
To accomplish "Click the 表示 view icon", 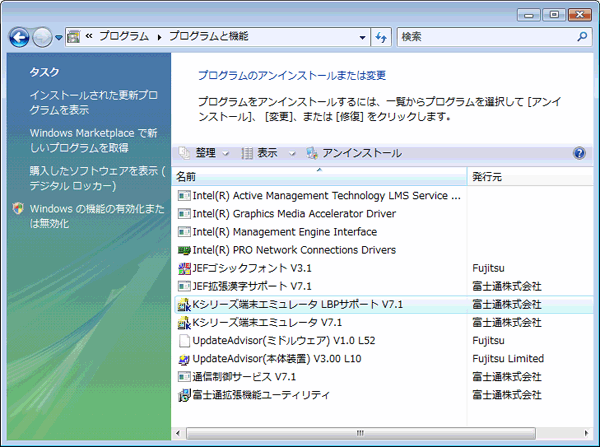I will (x=247, y=153).
